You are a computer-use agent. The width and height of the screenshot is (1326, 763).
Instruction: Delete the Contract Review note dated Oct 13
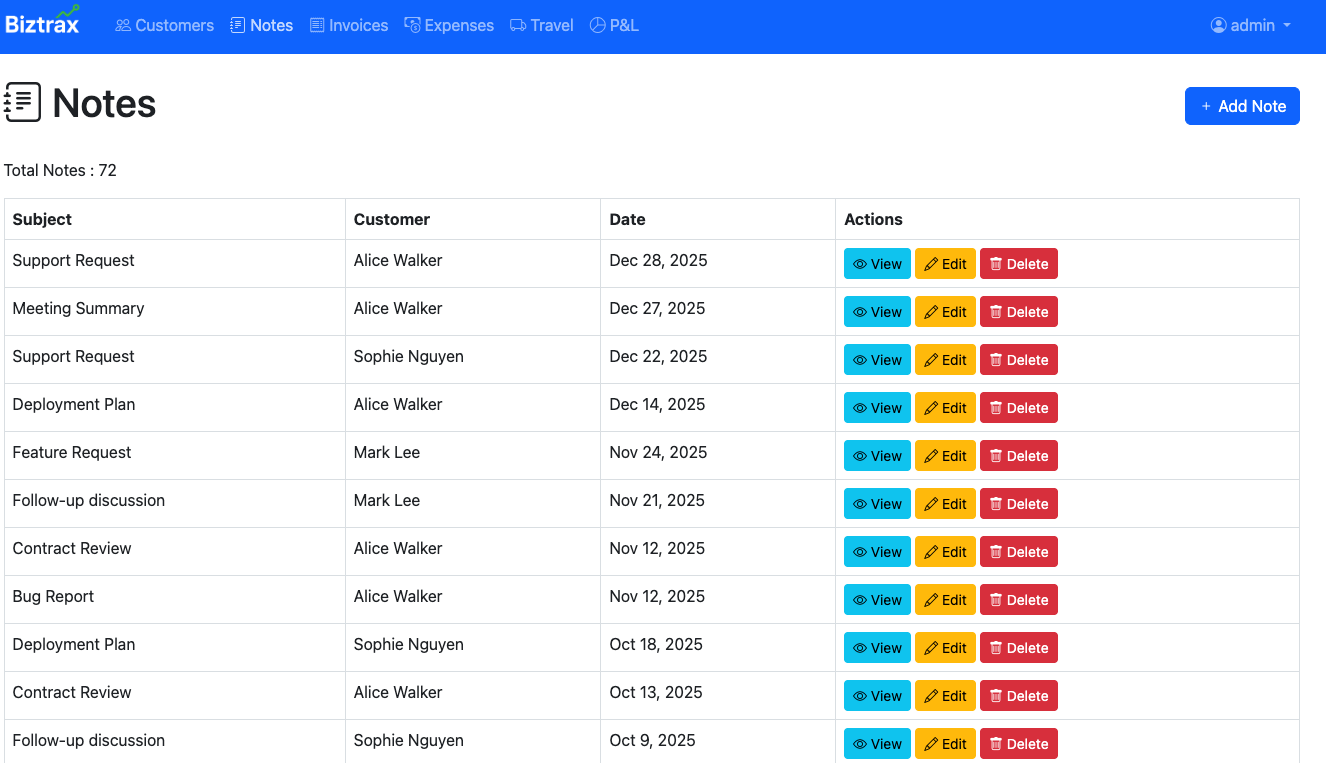1019,695
